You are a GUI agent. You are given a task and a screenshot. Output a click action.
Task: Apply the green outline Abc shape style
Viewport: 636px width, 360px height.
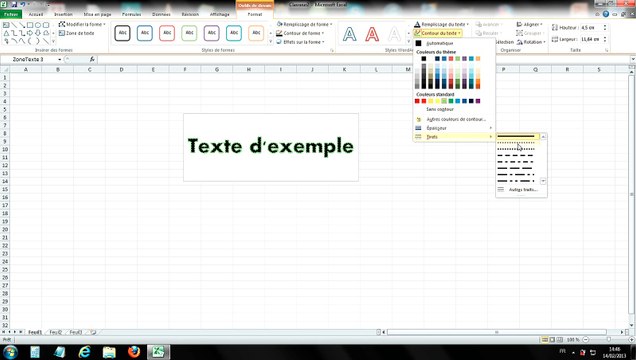point(189,33)
